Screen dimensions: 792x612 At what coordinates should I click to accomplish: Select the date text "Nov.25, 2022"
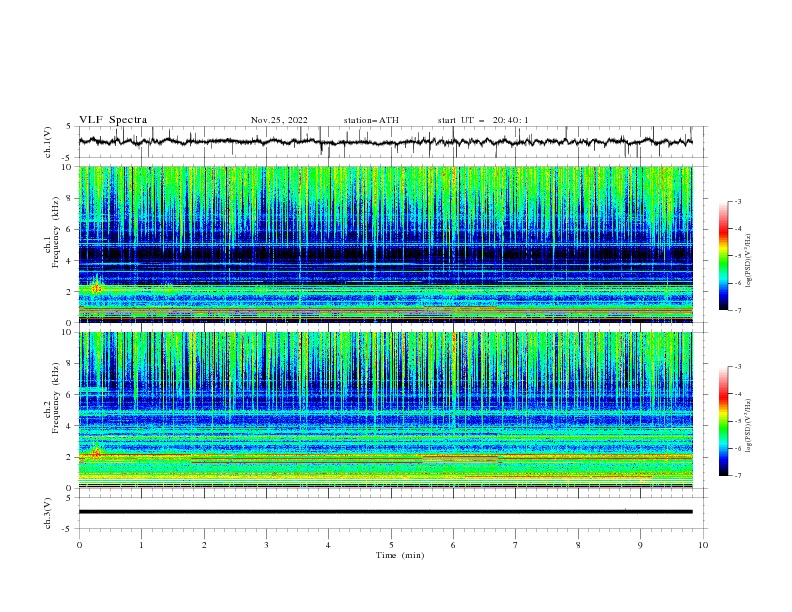click(x=279, y=120)
